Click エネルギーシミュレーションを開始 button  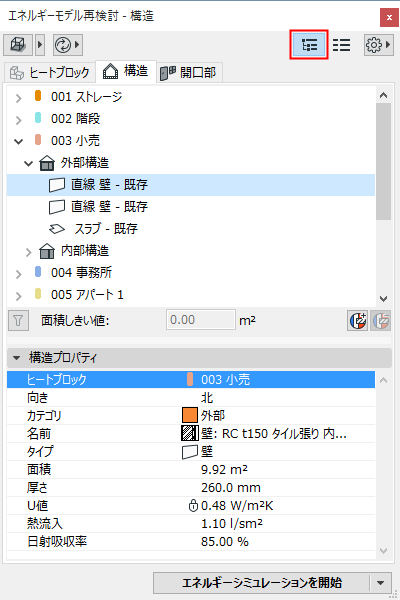click(262, 583)
